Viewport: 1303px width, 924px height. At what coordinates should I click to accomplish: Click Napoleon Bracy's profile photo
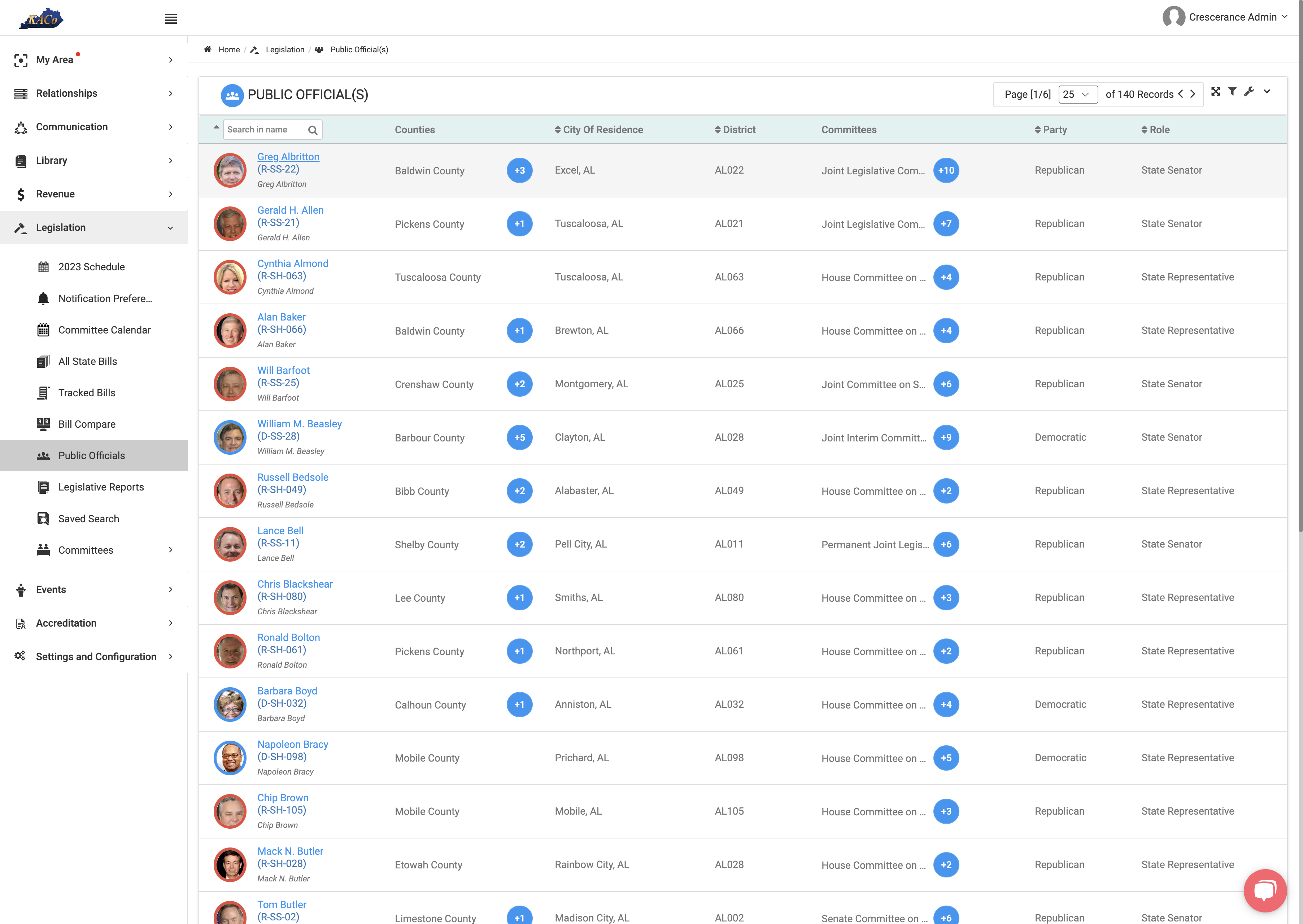click(230, 758)
